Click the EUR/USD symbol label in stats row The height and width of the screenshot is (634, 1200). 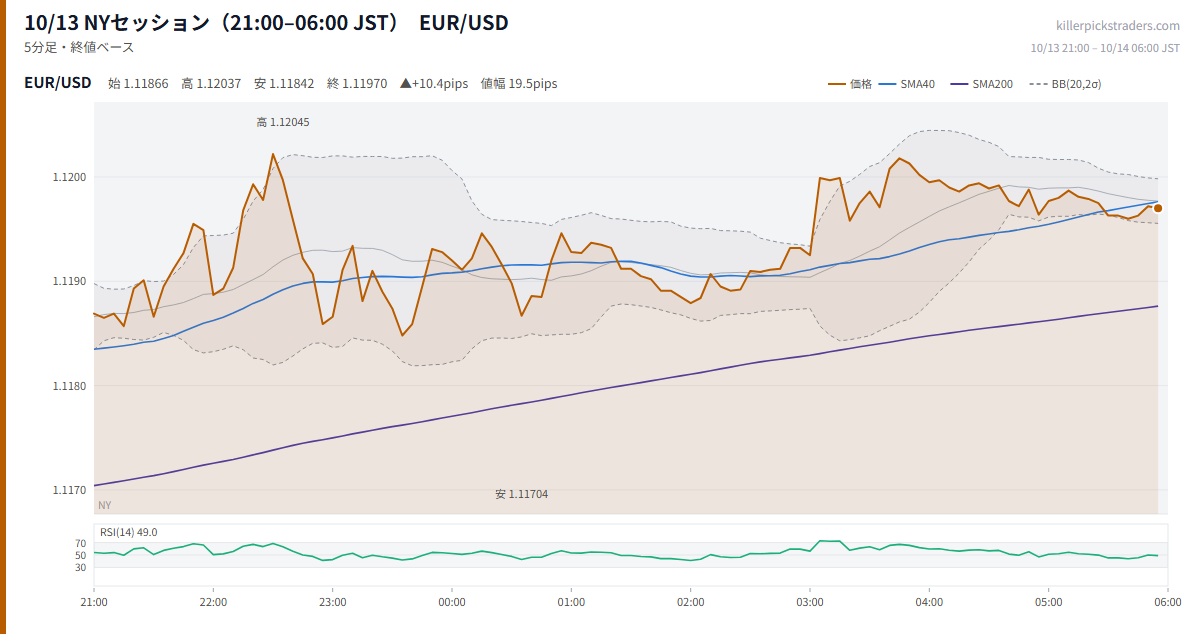58,83
